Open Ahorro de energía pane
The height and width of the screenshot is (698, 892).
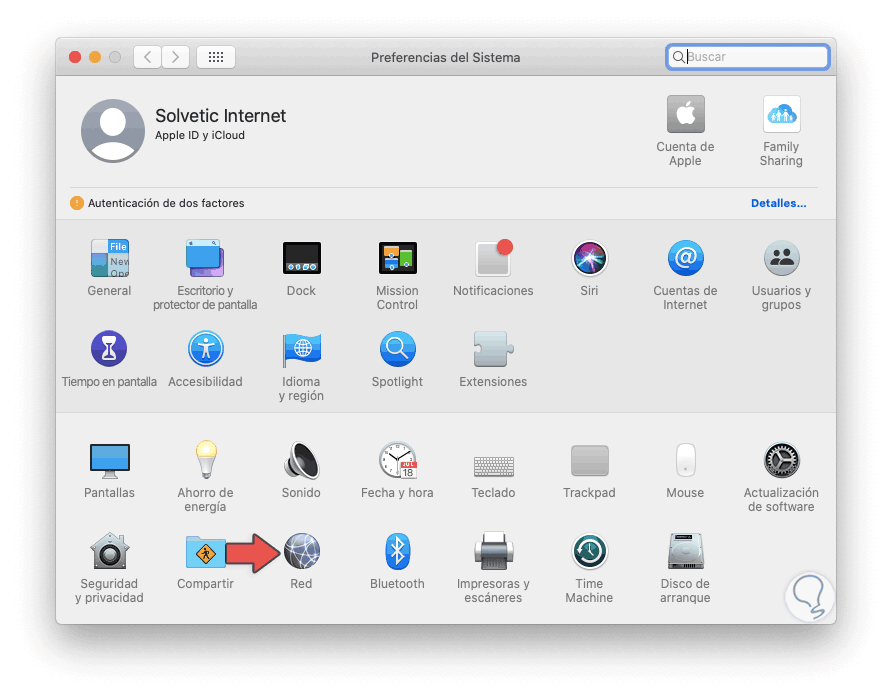[x=206, y=460]
